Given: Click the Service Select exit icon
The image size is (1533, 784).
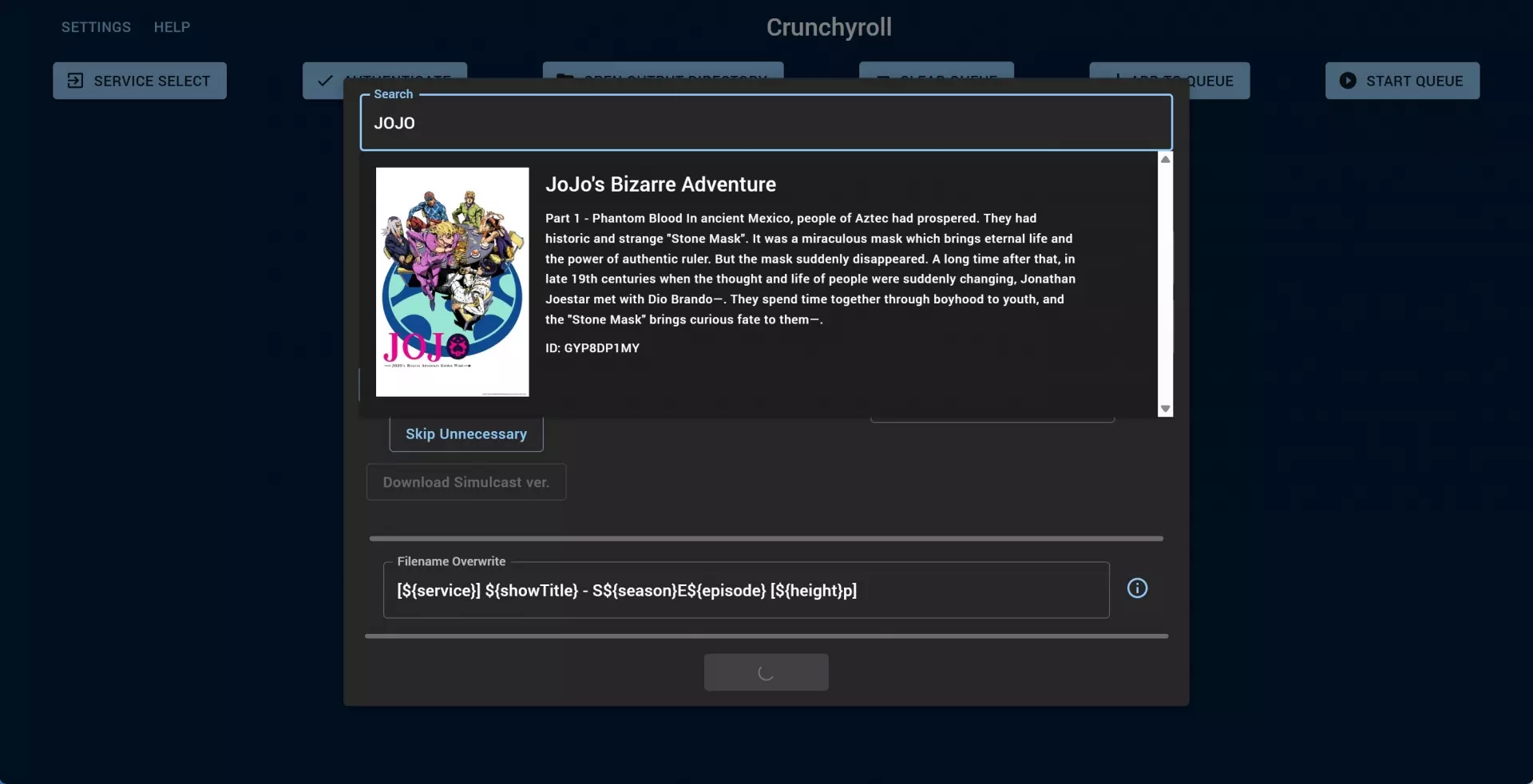Looking at the screenshot, I should coord(75,81).
